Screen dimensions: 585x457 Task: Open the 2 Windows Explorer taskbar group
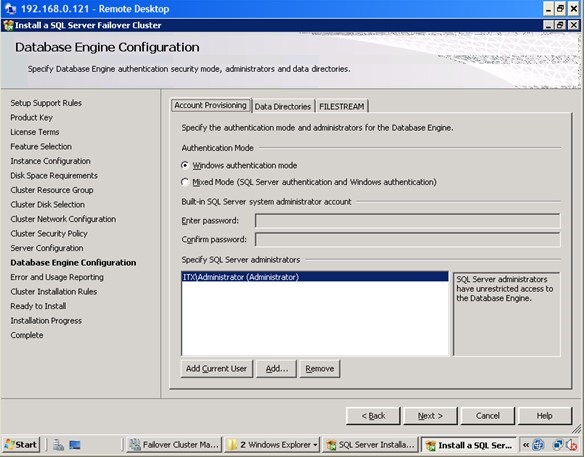click(272, 445)
